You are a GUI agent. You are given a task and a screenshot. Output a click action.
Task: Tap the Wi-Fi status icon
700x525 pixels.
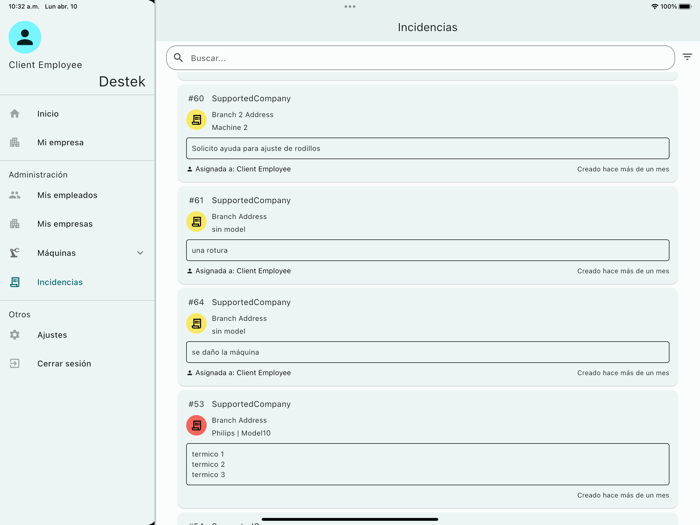(654, 6)
